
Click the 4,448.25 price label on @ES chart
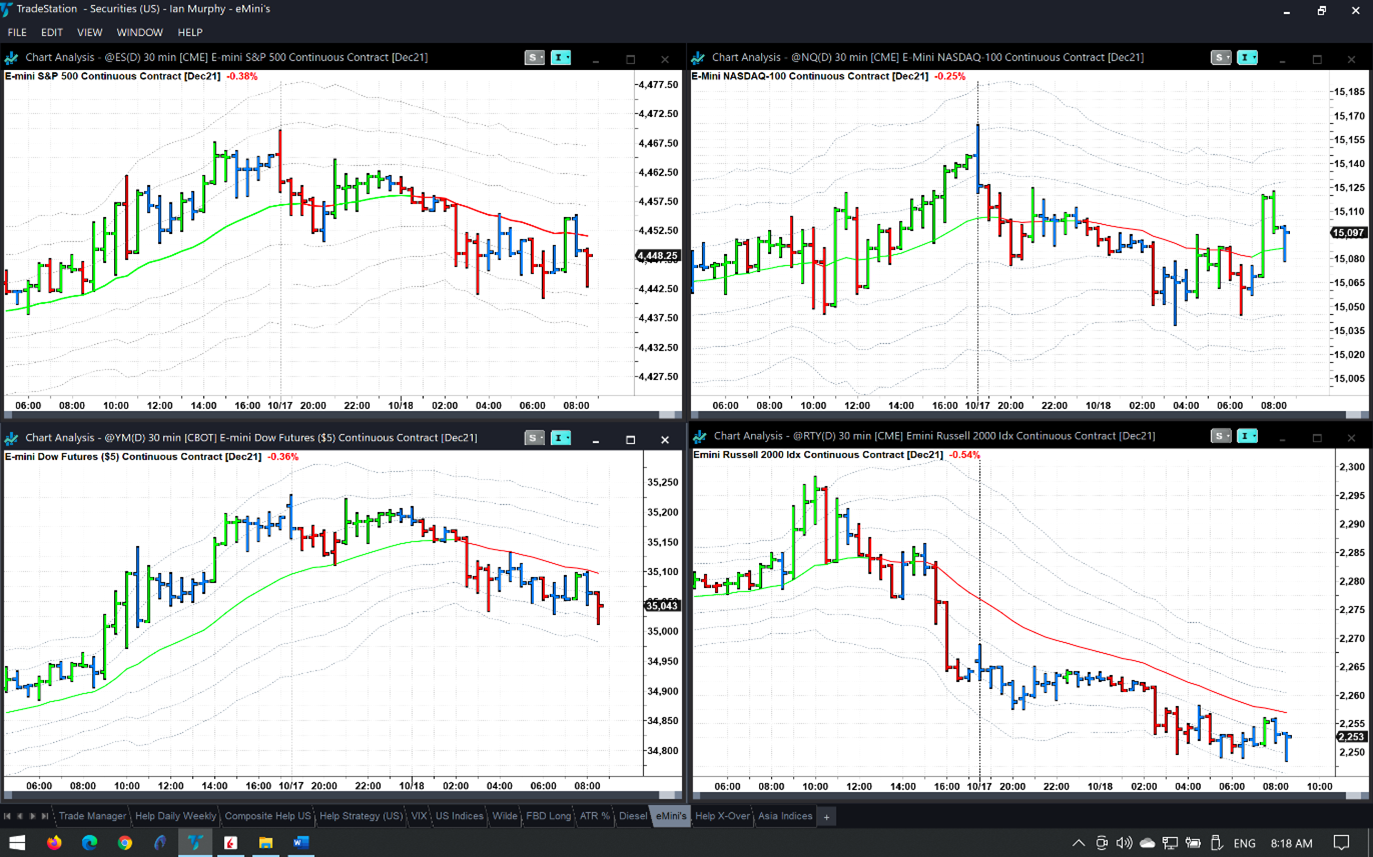tap(658, 256)
